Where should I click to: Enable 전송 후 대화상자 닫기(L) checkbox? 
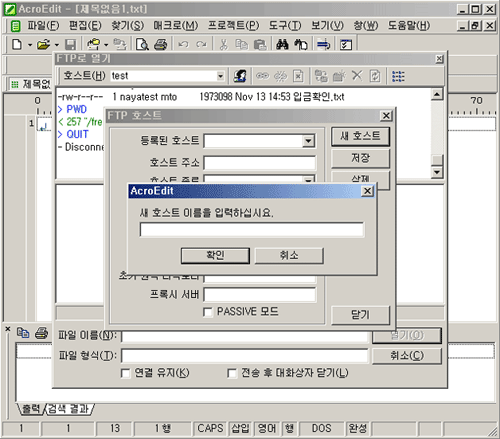click(x=232, y=373)
